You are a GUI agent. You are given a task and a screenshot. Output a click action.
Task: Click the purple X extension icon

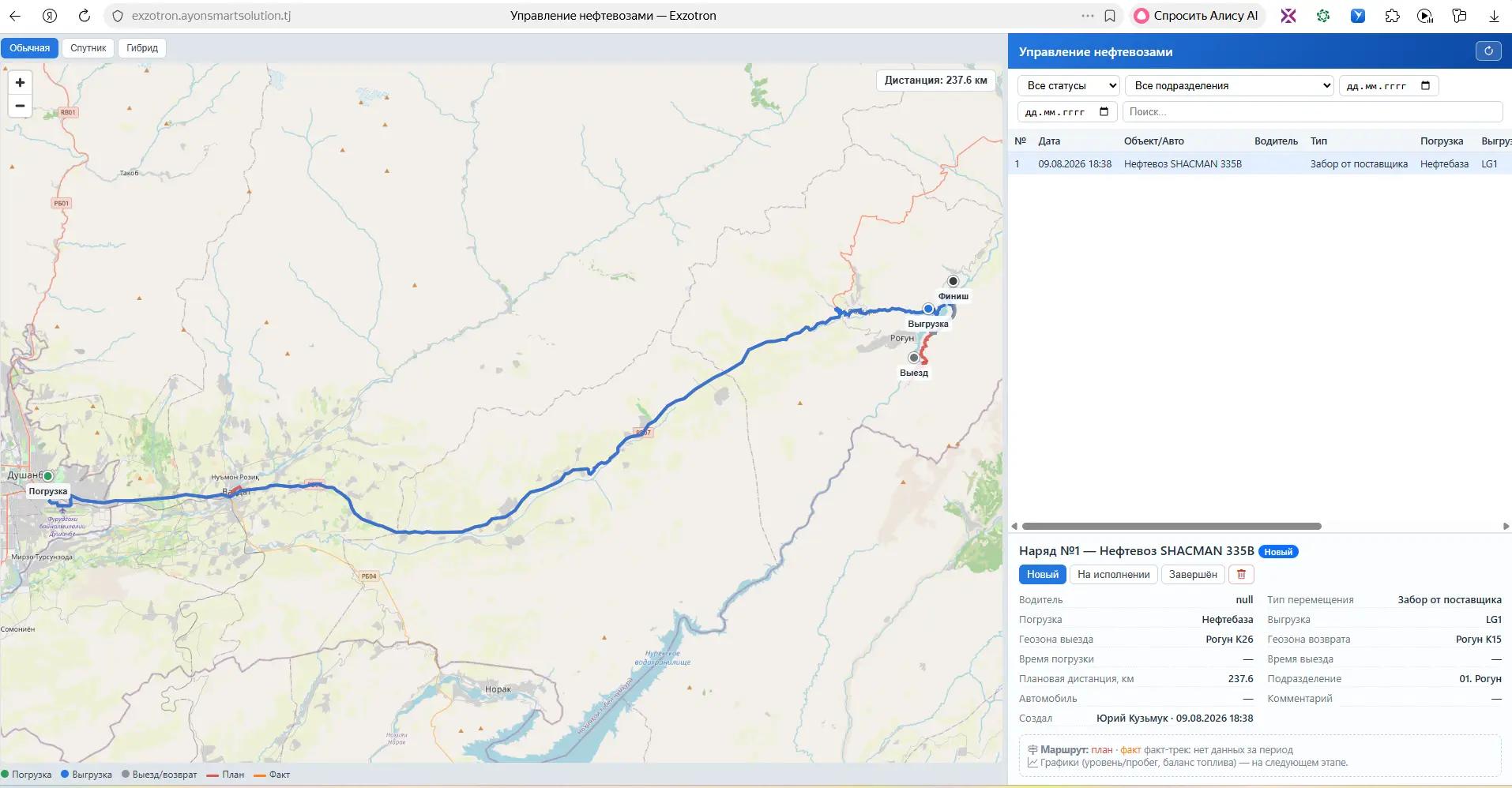tap(1288, 16)
